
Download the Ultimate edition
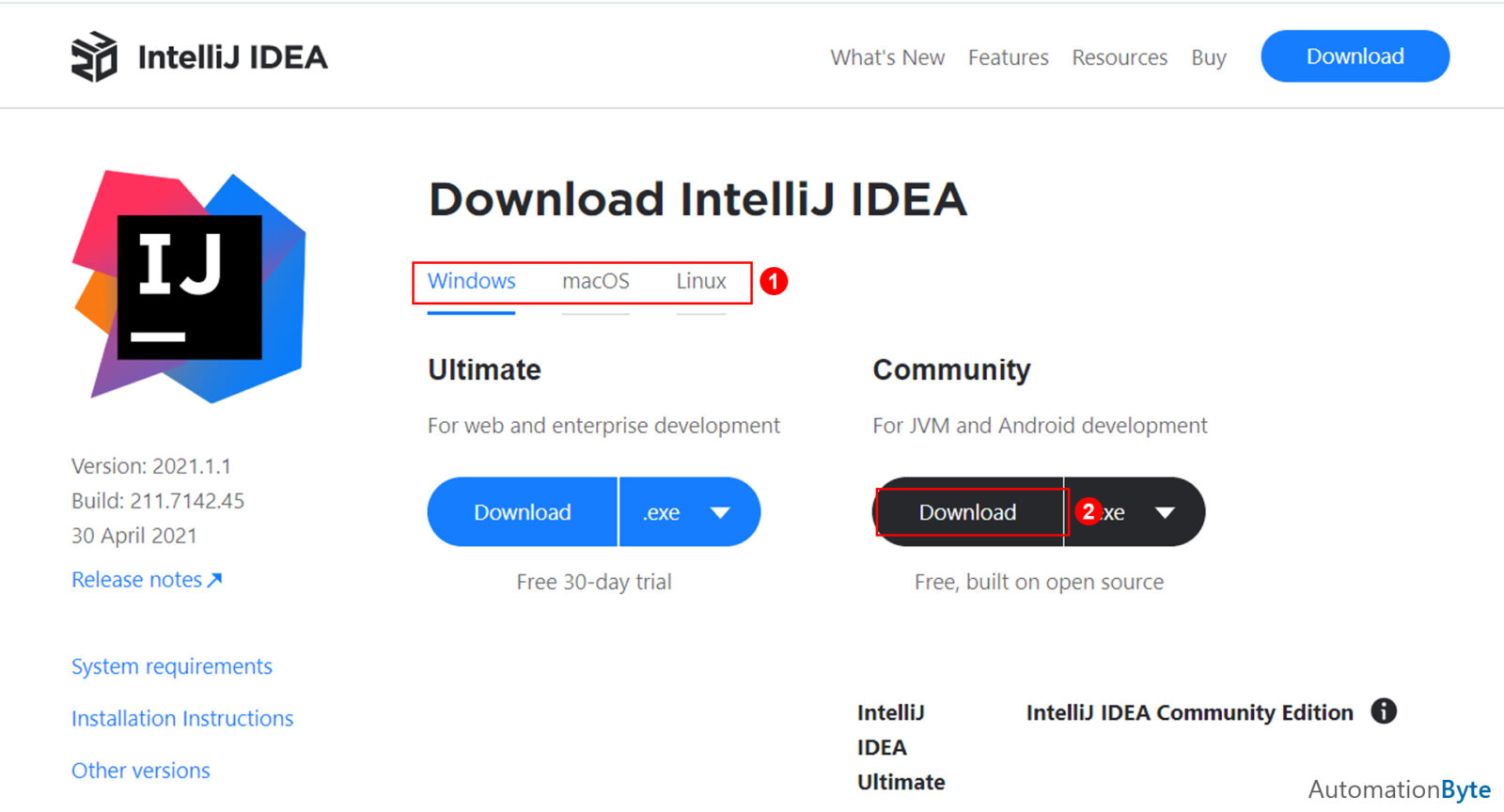(x=523, y=512)
